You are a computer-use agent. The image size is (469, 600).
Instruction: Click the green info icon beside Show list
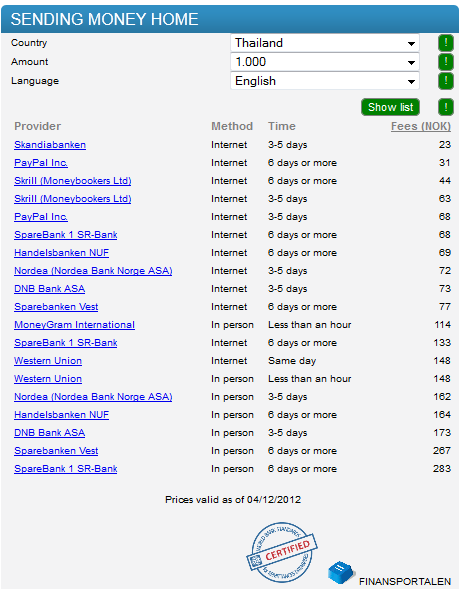click(x=446, y=107)
